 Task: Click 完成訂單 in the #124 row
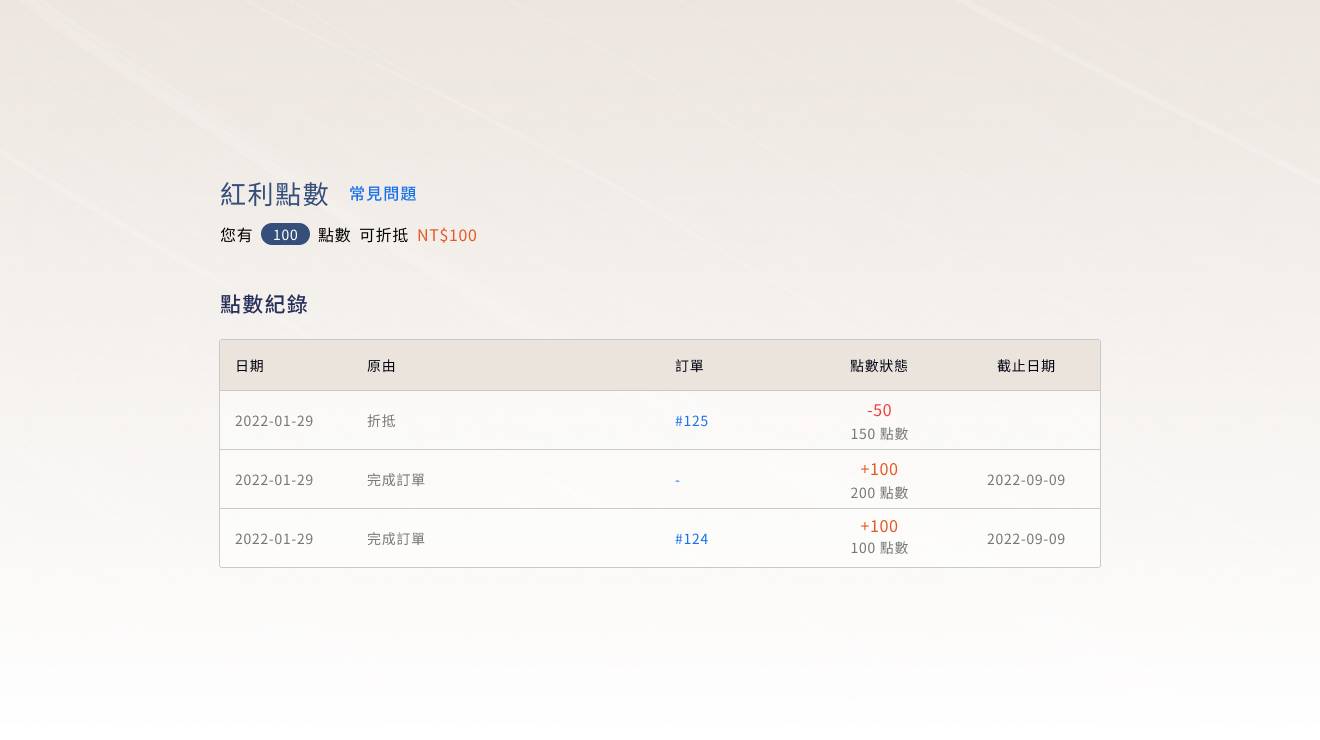[396, 539]
